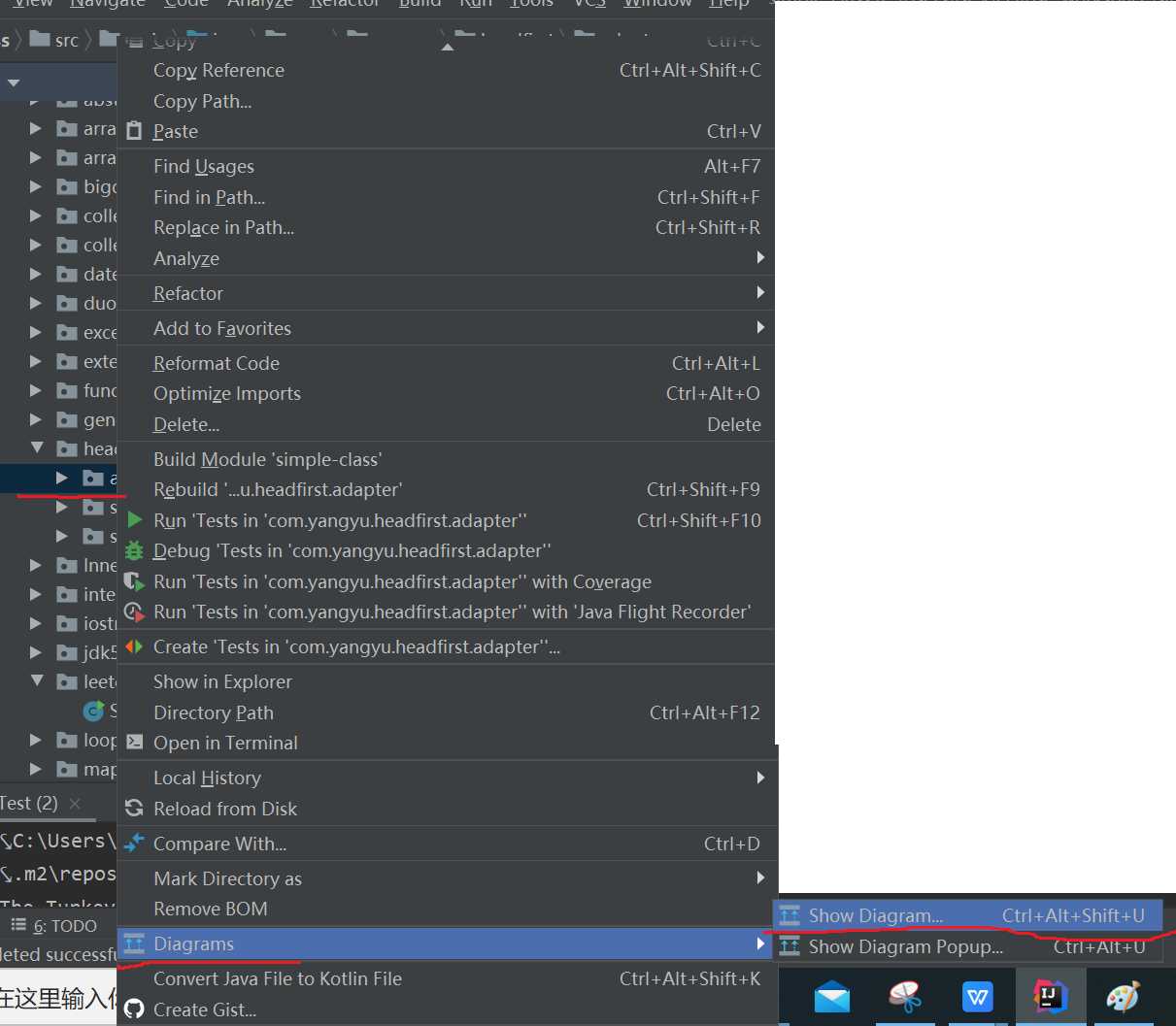
Task: Click the map package folder icon
Action: (x=67, y=770)
